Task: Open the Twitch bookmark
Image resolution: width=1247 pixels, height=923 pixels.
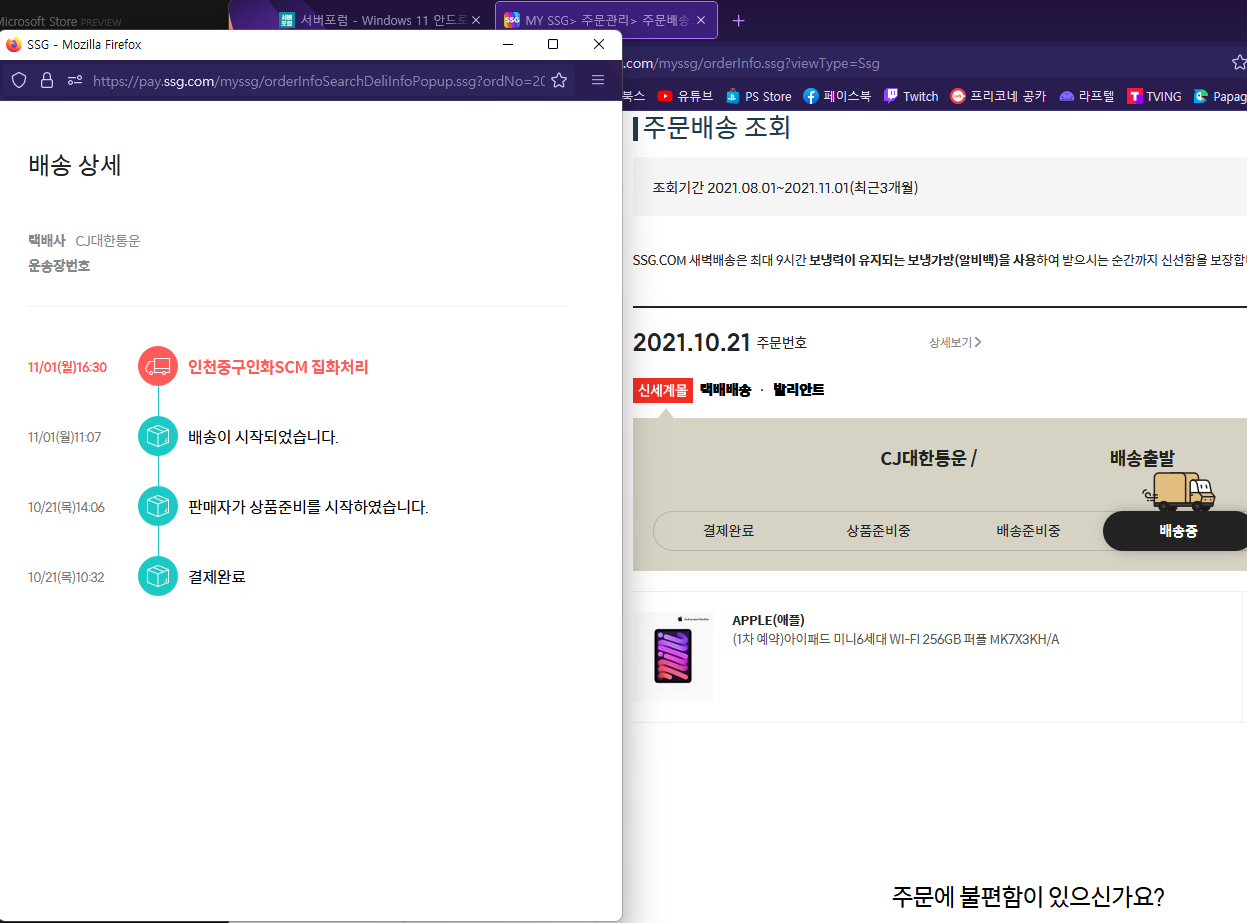Action: click(x=911, y=96)
